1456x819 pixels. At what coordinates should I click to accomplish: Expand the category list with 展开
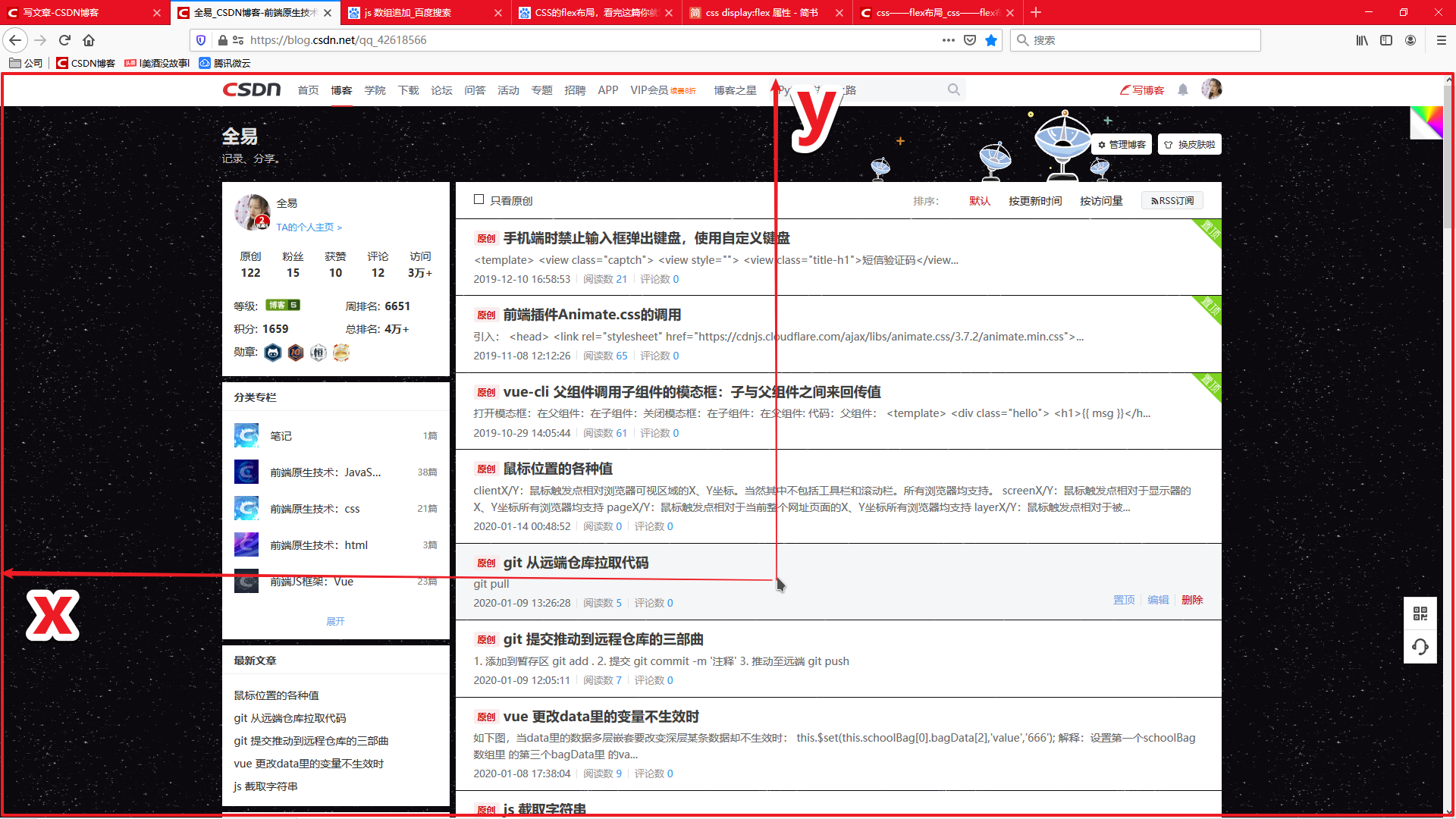click(x=335, y=621)
